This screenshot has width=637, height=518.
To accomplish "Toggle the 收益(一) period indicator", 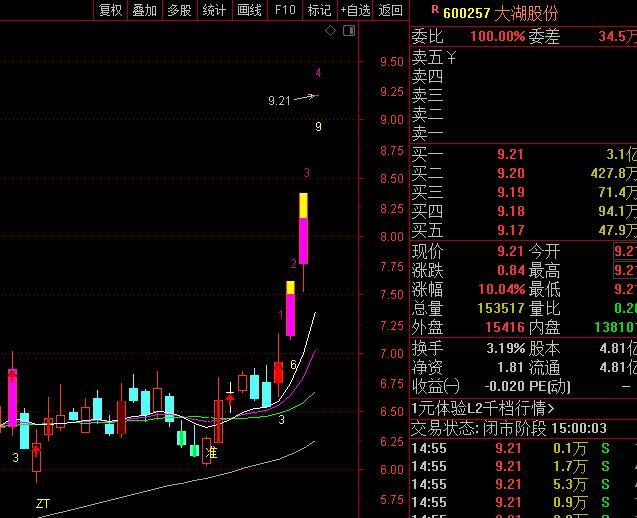I will 436,386.
